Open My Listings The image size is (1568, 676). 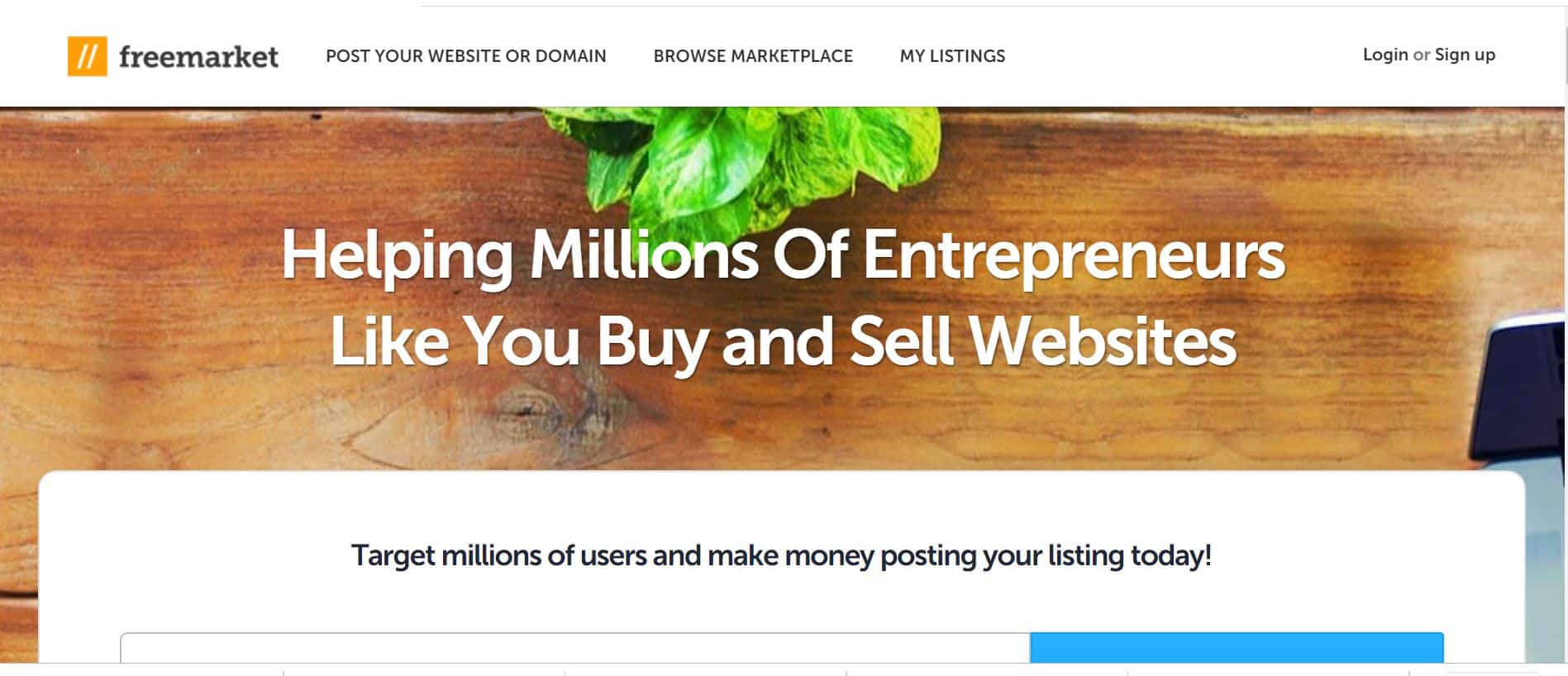[952, 56]
